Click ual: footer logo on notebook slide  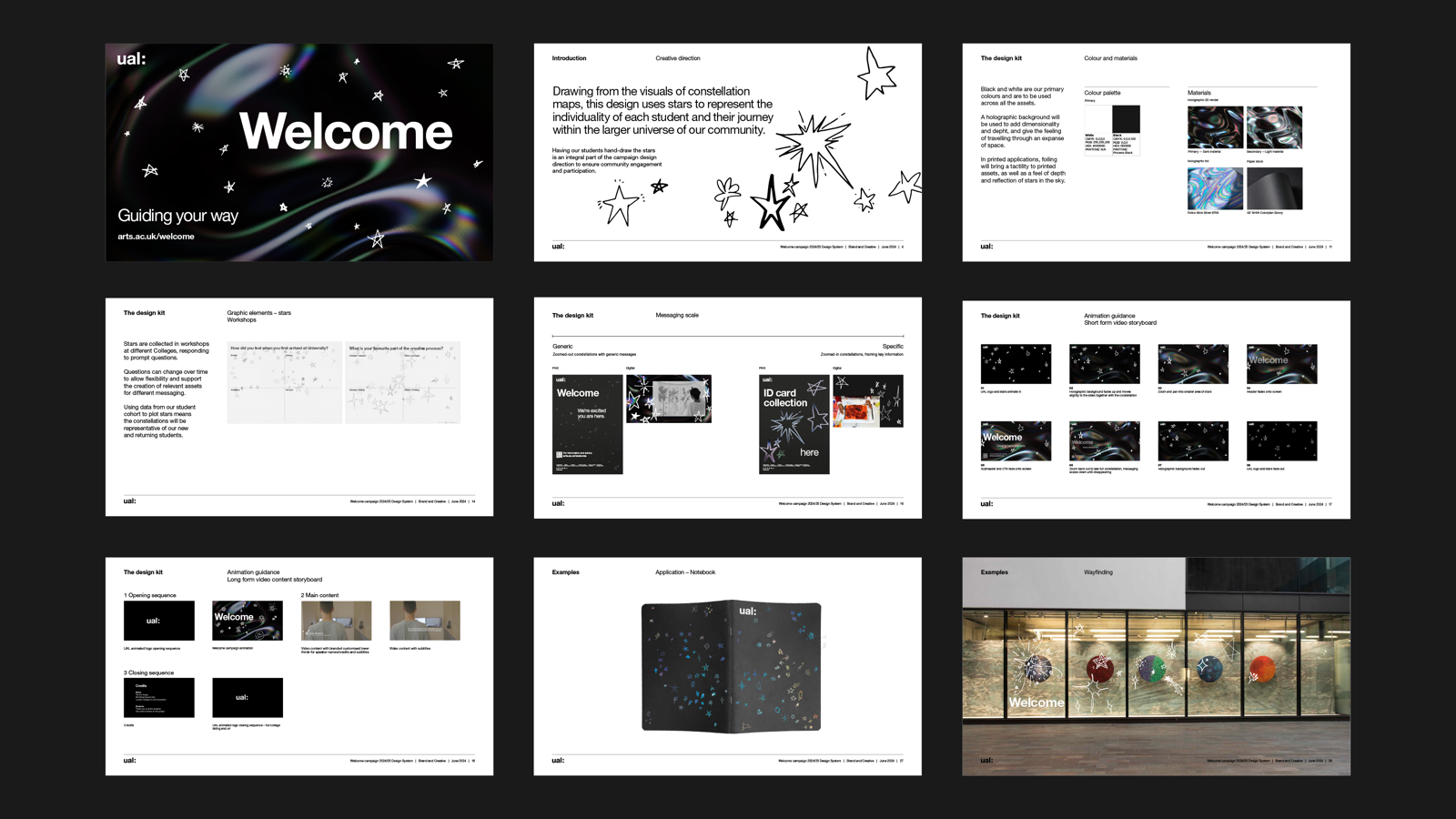pos(558,761)
